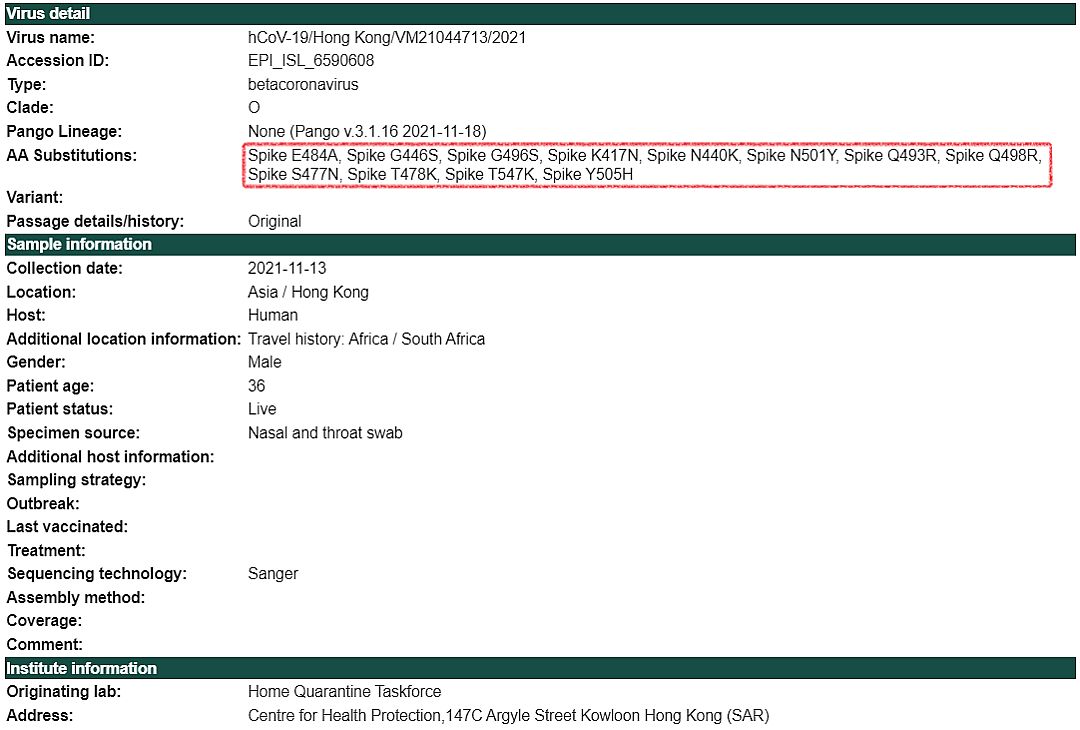This screenshot has width=1080, height=730.
Task: Click the patient age value 36
Action: tap(256, 386)
